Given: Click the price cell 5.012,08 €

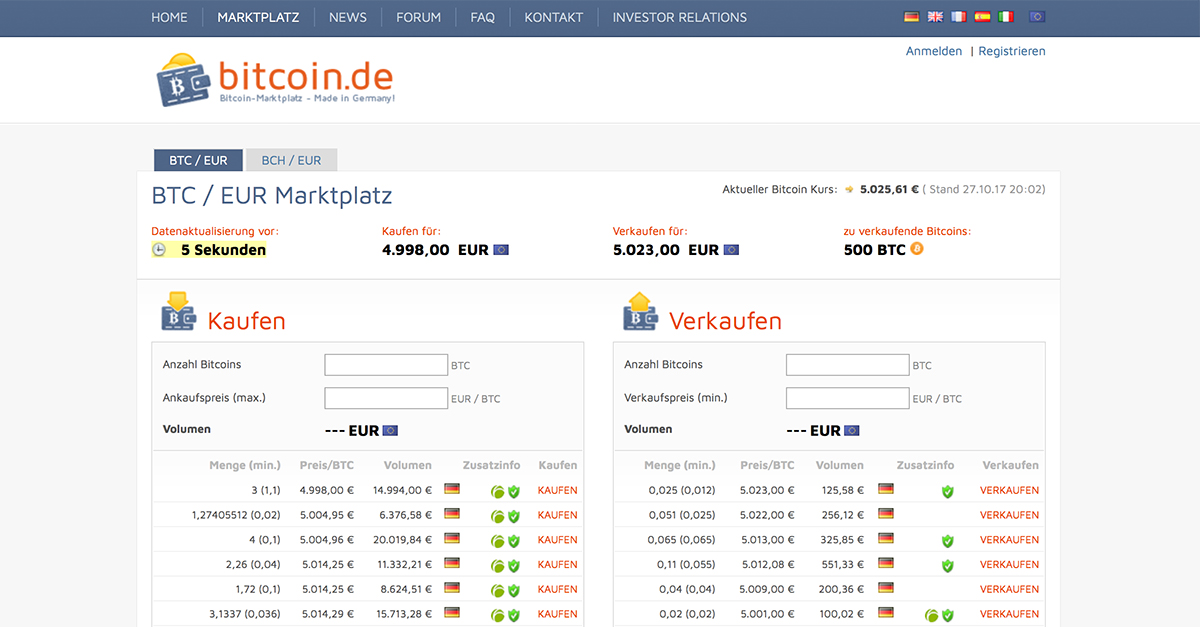Looking at the screenshot, I should (767, 564).
